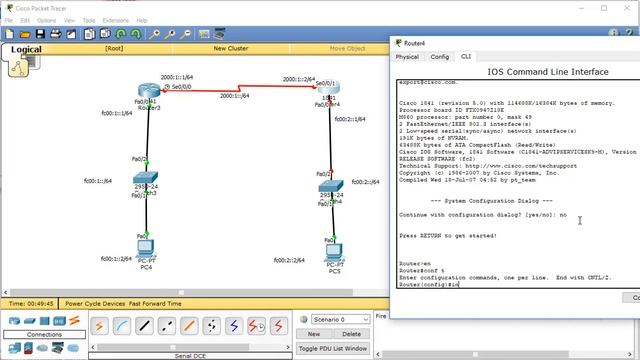Select the End Devices category icon
Image resolution: width=640 pixels, height=360 pixels.
click(14, 348)
